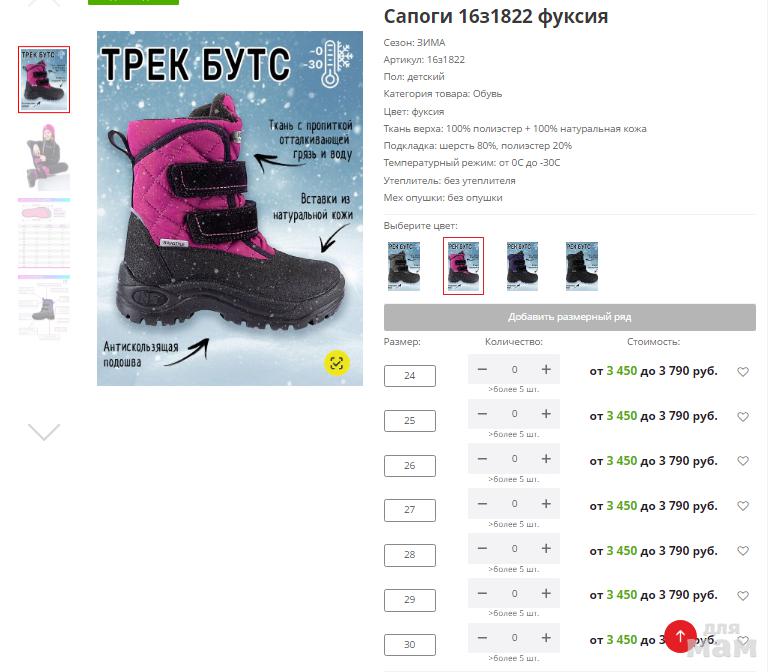Click the red scroll-to-top arrow button
The height and width of the screenshot is (672, 772).
click(680, 636)
